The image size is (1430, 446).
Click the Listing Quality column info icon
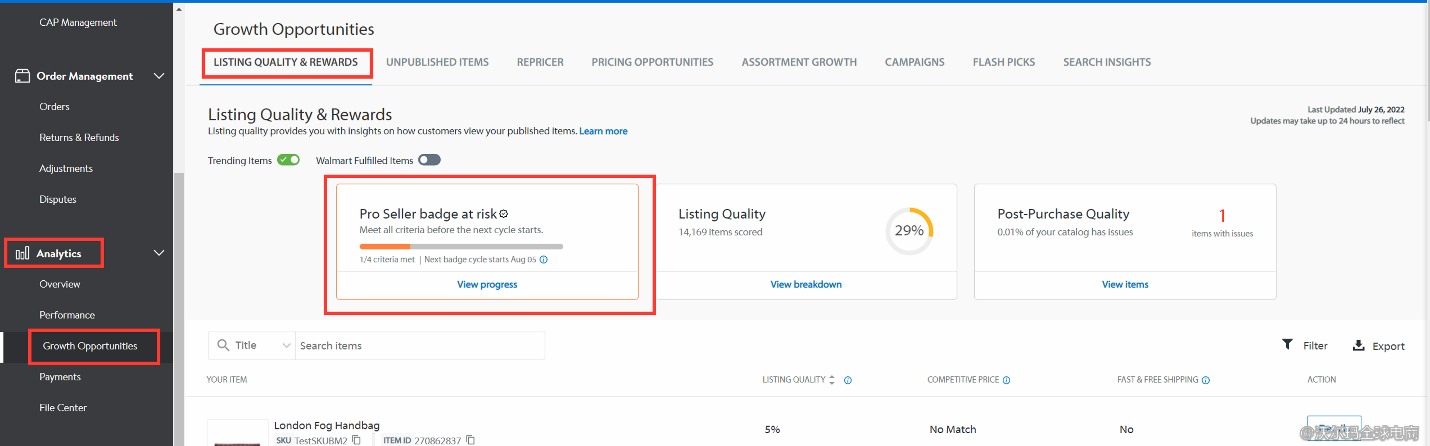848,380
